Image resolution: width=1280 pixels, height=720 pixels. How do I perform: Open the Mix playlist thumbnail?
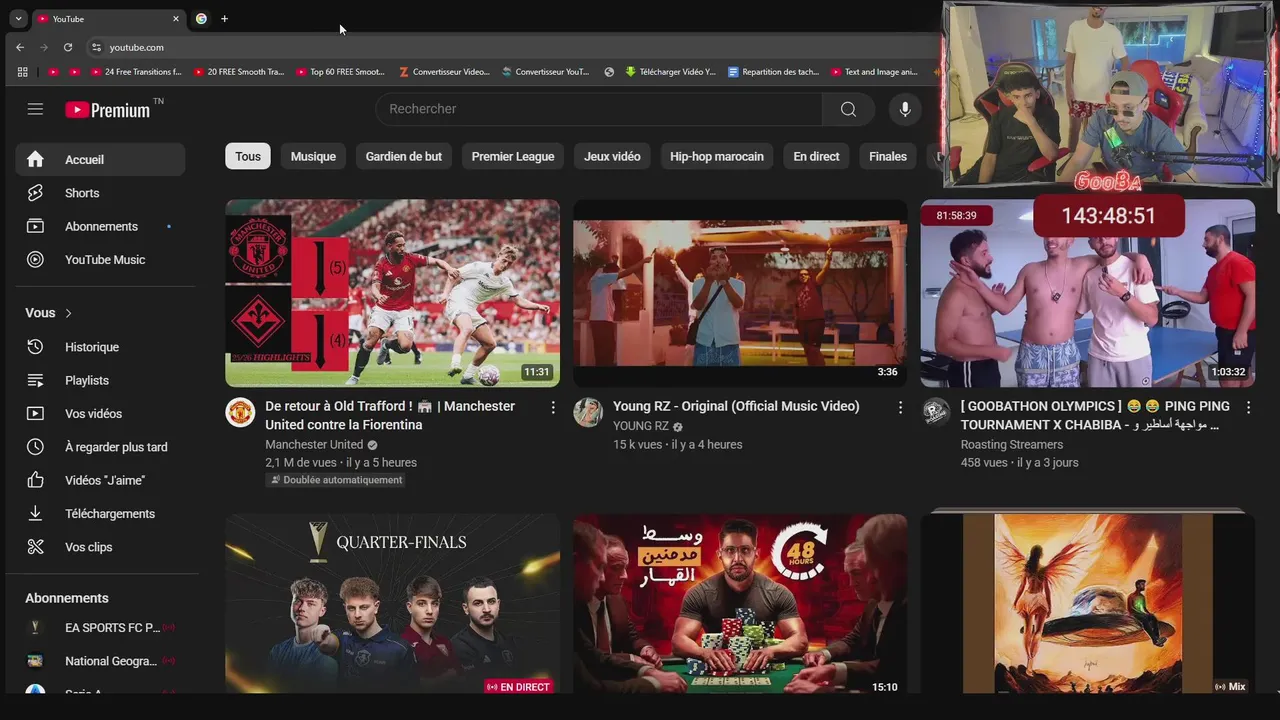pos(1087,604)
